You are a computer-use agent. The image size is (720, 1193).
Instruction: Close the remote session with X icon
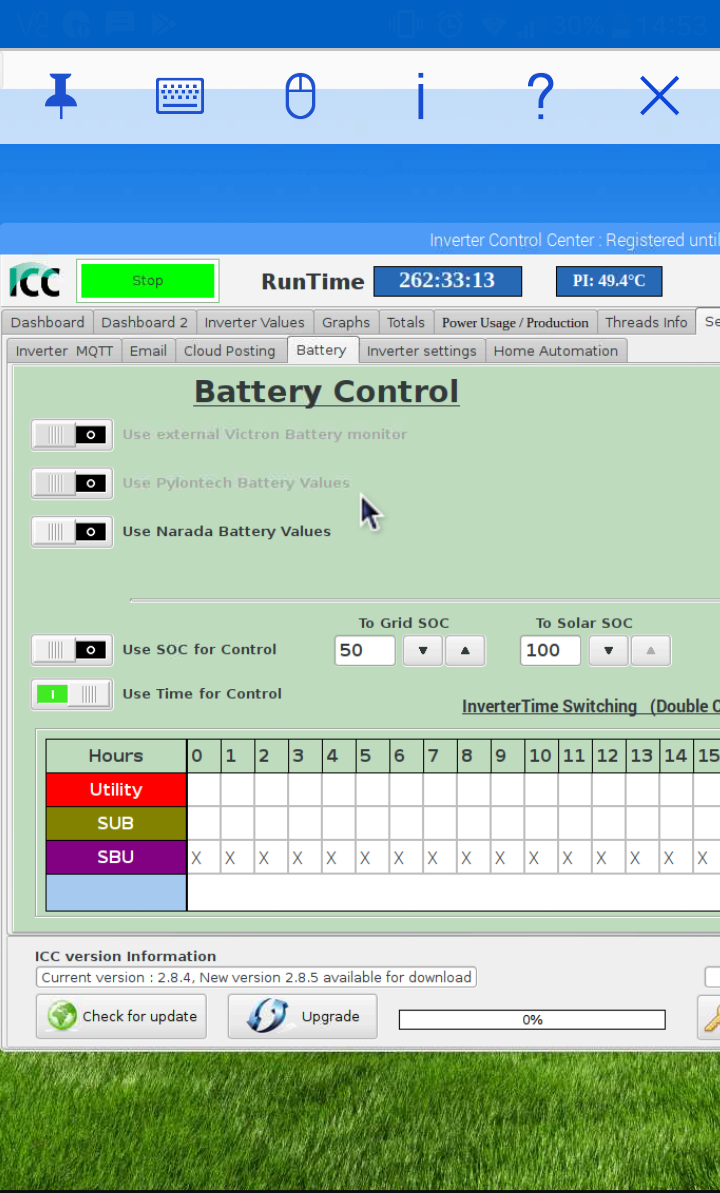[659, 97]
